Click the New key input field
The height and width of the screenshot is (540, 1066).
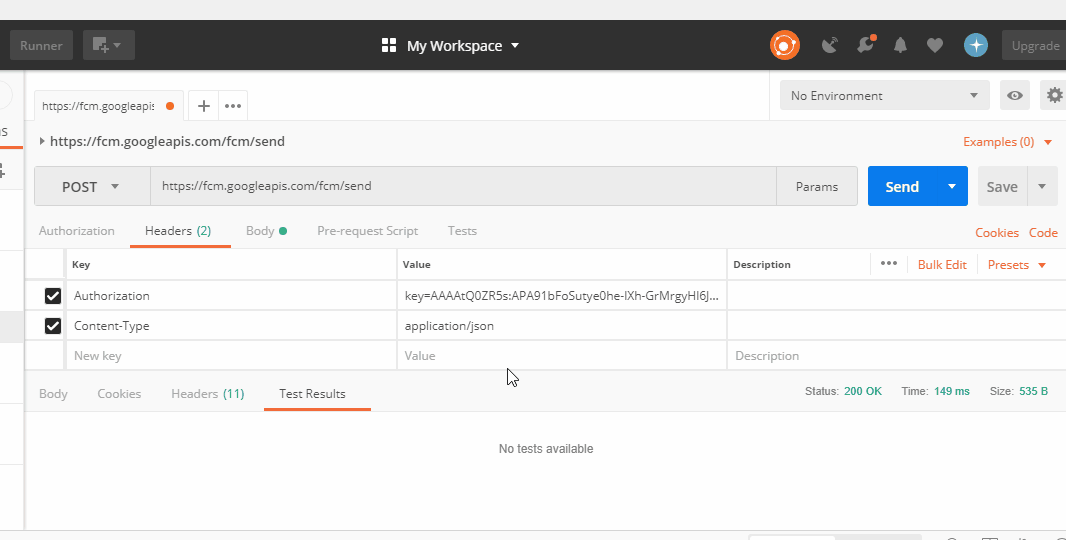231,356
